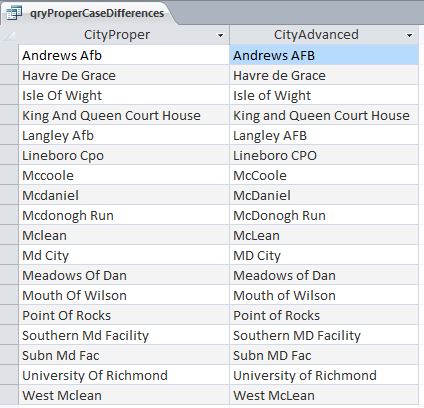
Task: Select the Southern MD Facility cell
Action: tap(324, 335)
